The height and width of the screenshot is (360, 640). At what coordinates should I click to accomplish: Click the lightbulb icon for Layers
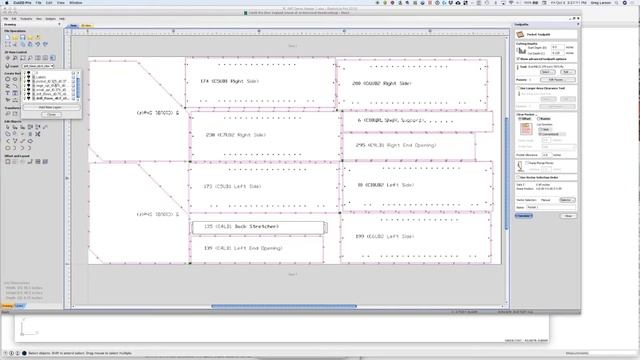click(x=7, y=66)
